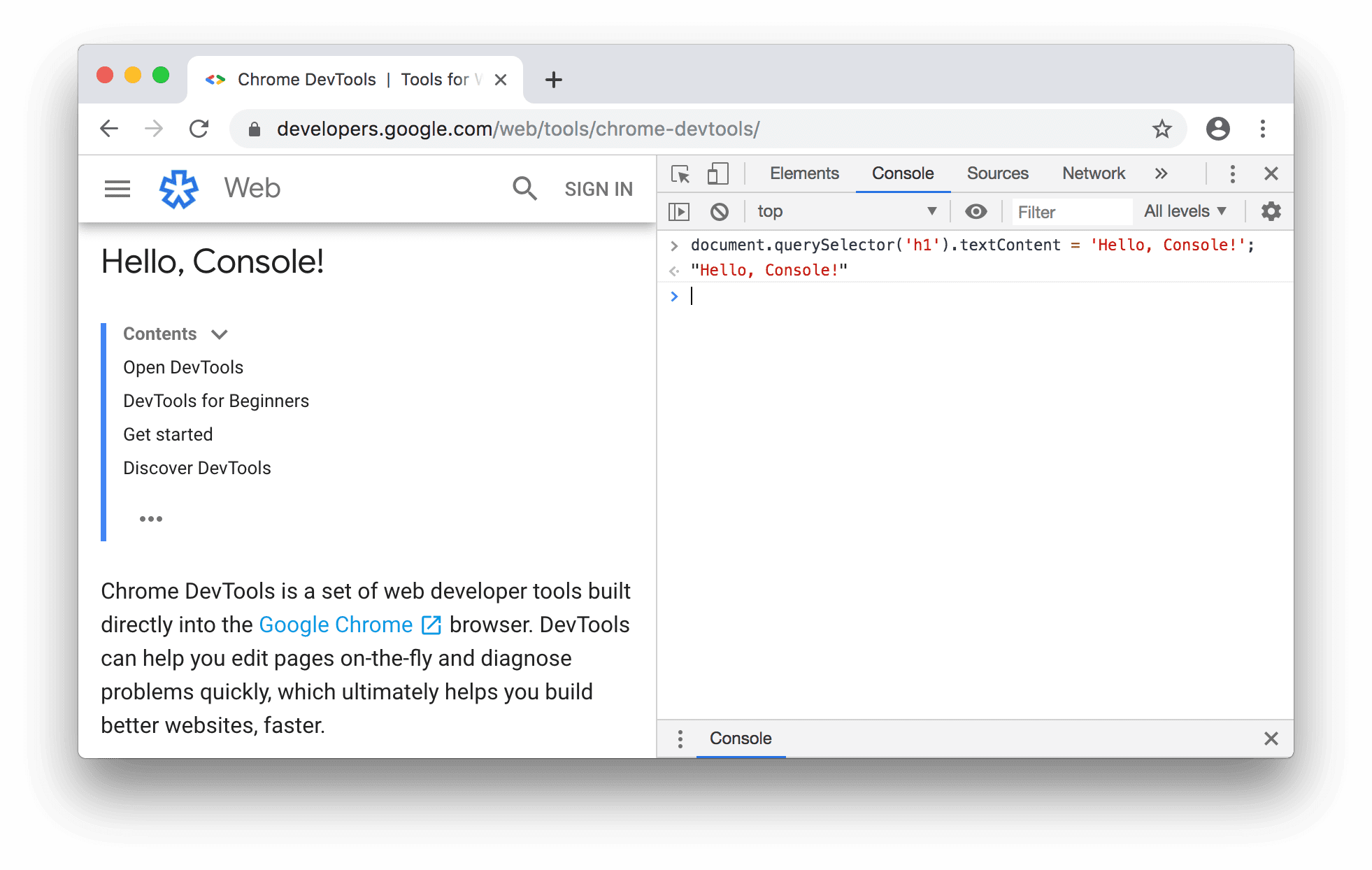Click the settings gear icon in DevTools
1372x870 pixels.
tap(1270, 210)
